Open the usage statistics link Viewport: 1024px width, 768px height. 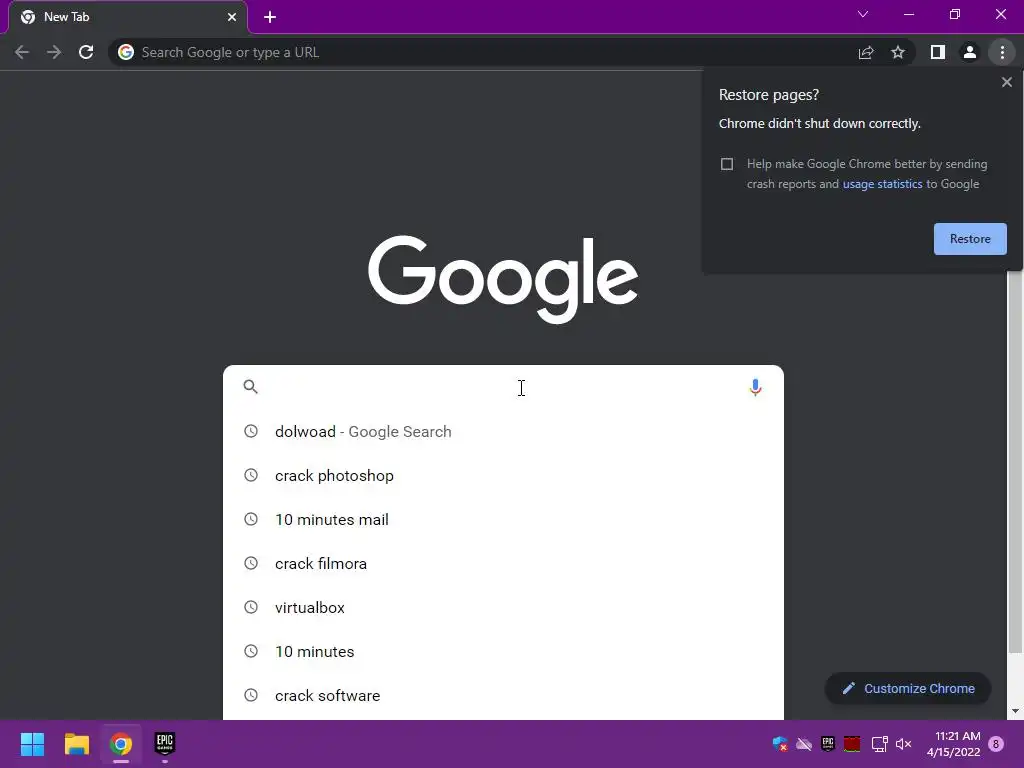882,184
